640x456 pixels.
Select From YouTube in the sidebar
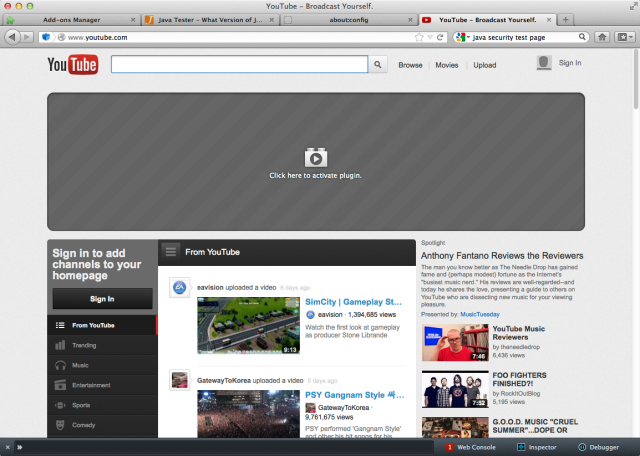102,325
